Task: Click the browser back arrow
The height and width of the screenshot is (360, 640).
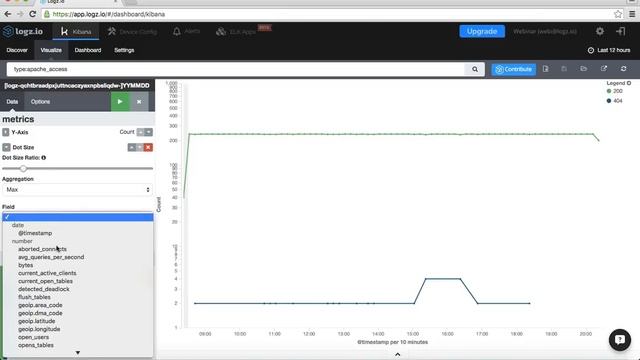Action: tap(8, 14)
